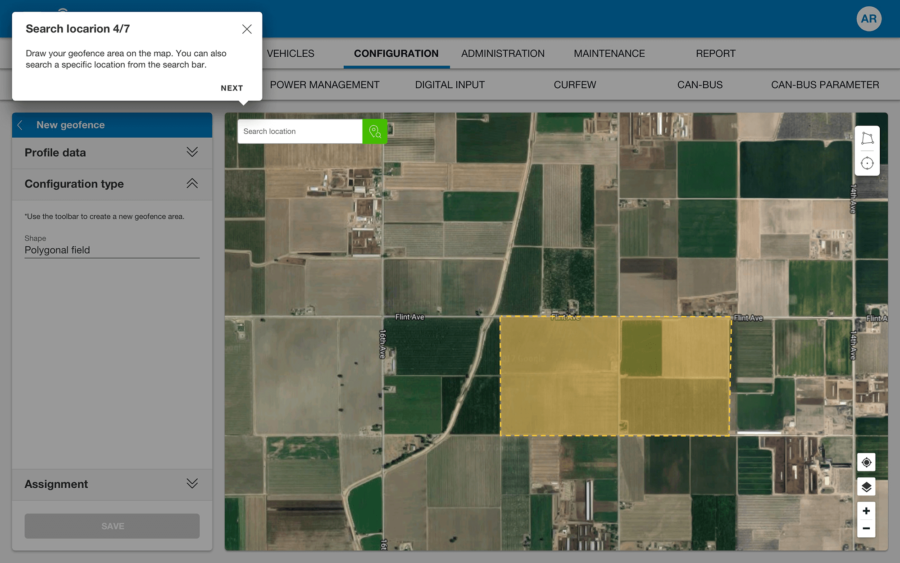Click the SAVE button
This screenshot has width=900, height=563.
click(112, 526)
